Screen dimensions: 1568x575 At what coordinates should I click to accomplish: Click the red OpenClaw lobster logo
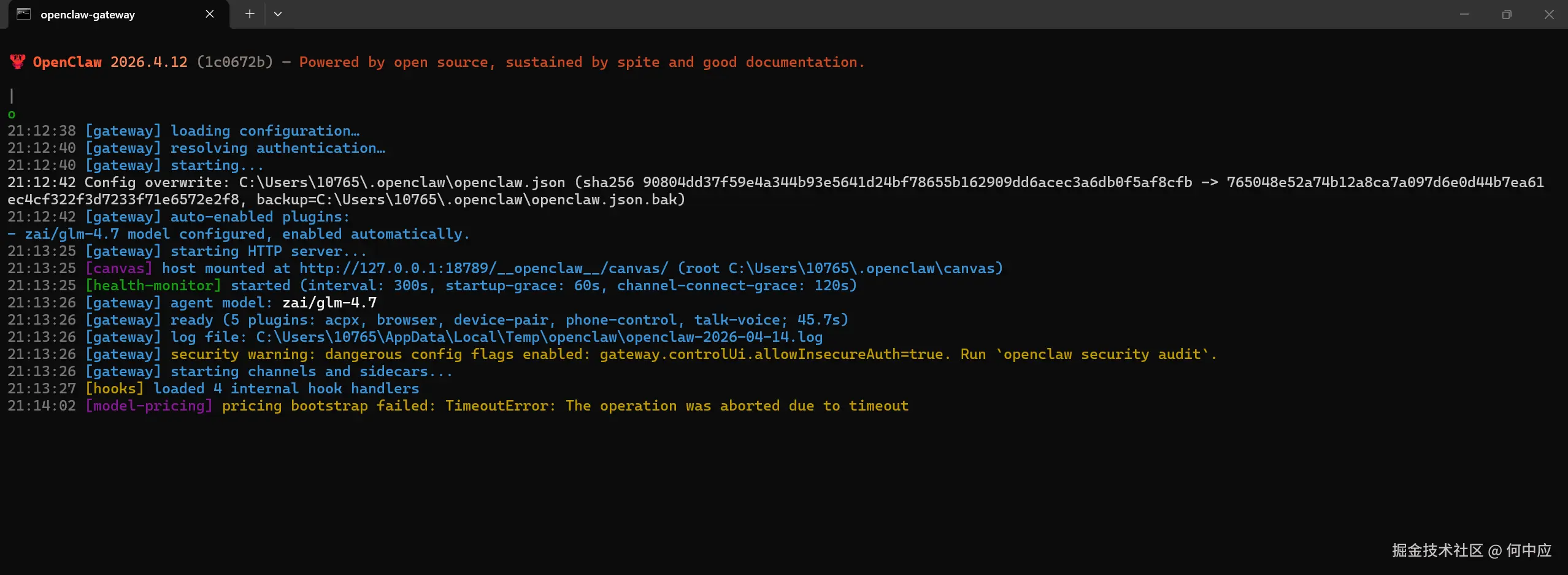17,62
